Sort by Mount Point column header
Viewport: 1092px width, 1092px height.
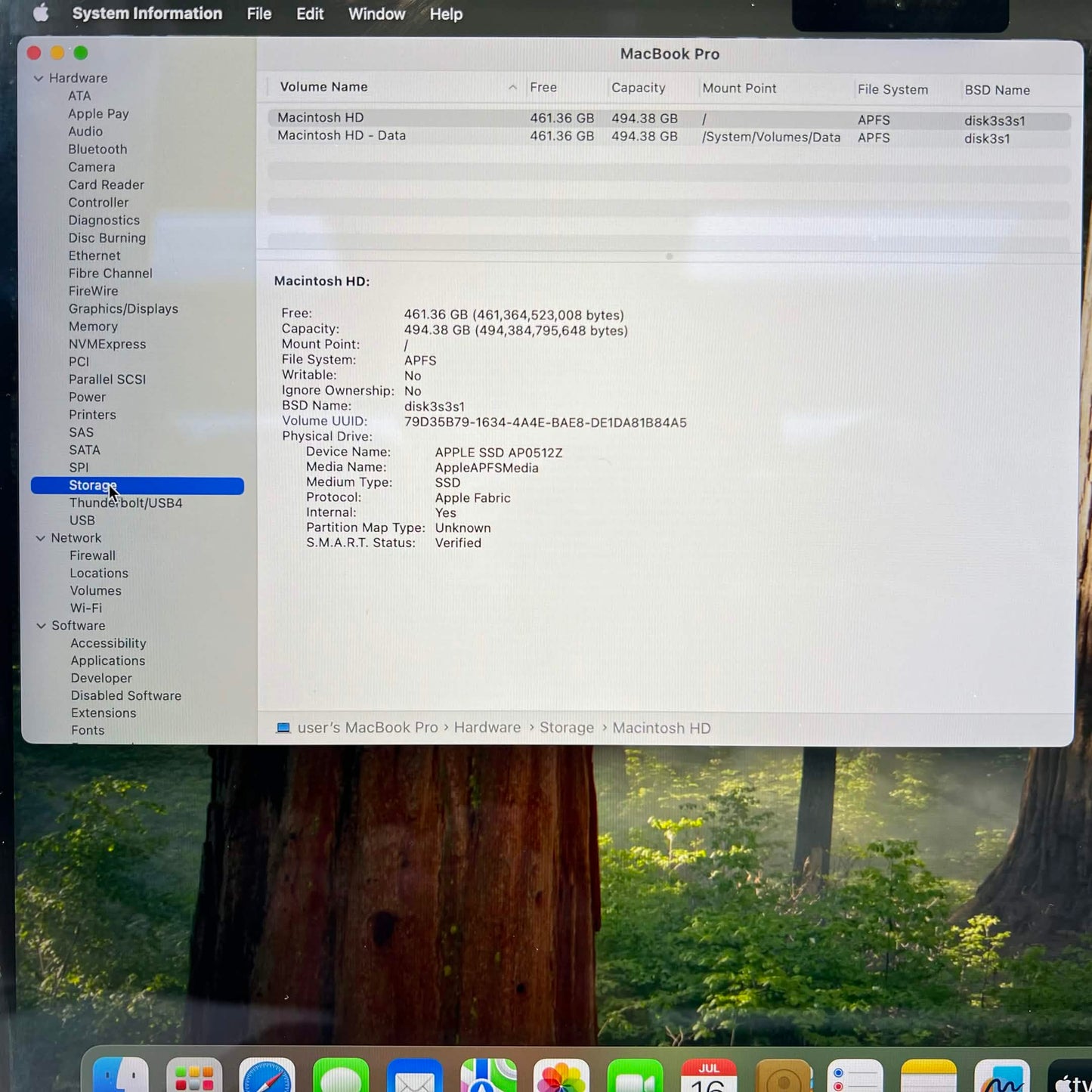point(739,88)
